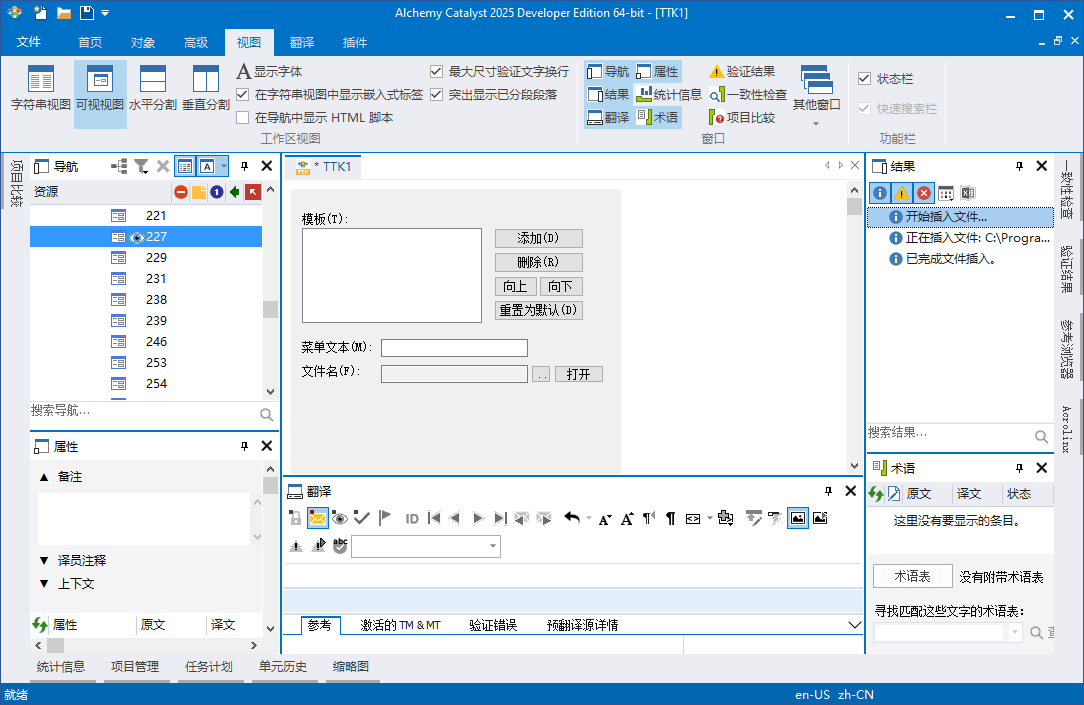The width and height of the screenshot is (1084, 705).
Task: Split the workspace with 垂直分割
Action: 206,88
